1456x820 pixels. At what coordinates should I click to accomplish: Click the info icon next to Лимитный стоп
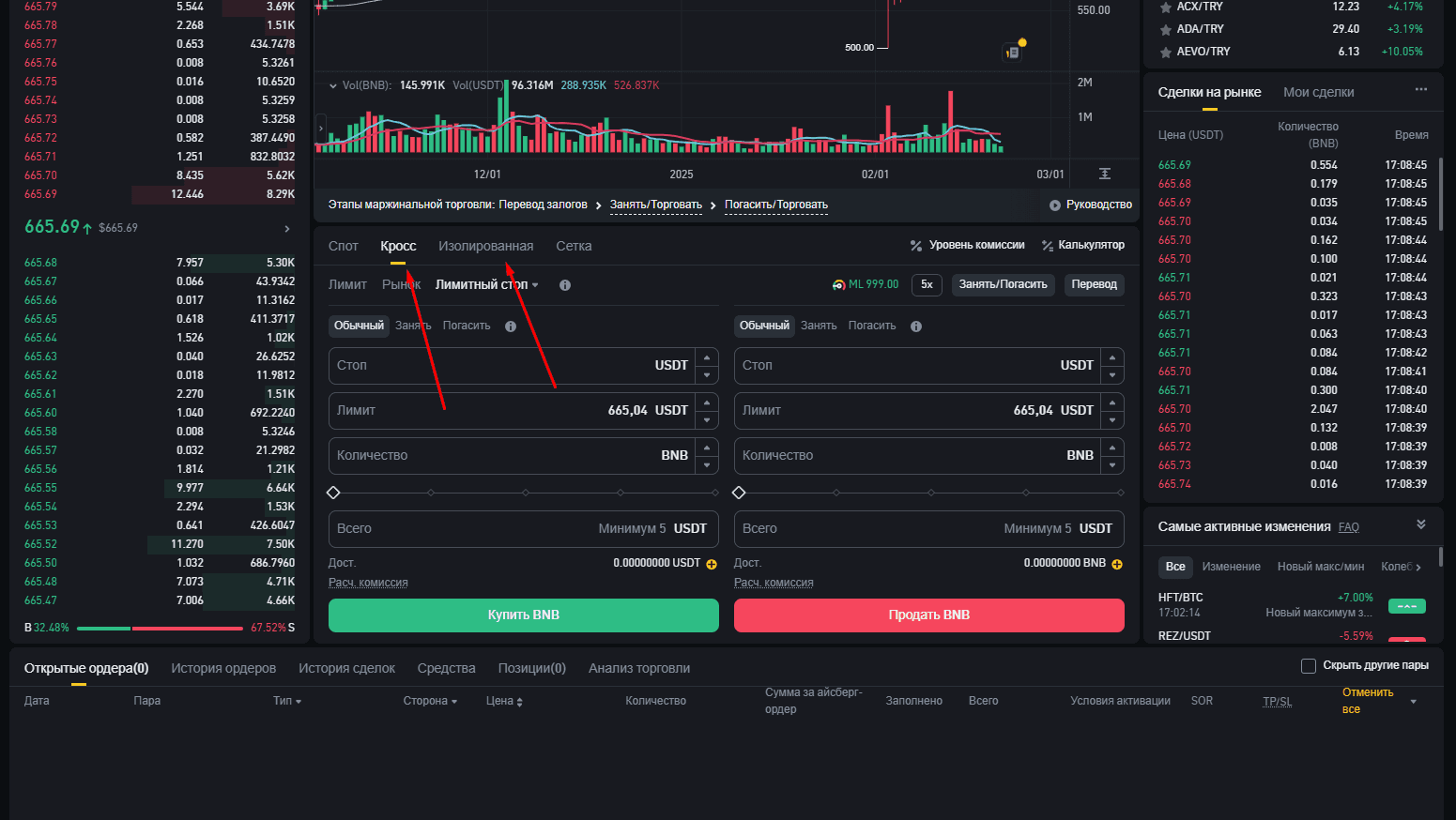tap(565, 285)
